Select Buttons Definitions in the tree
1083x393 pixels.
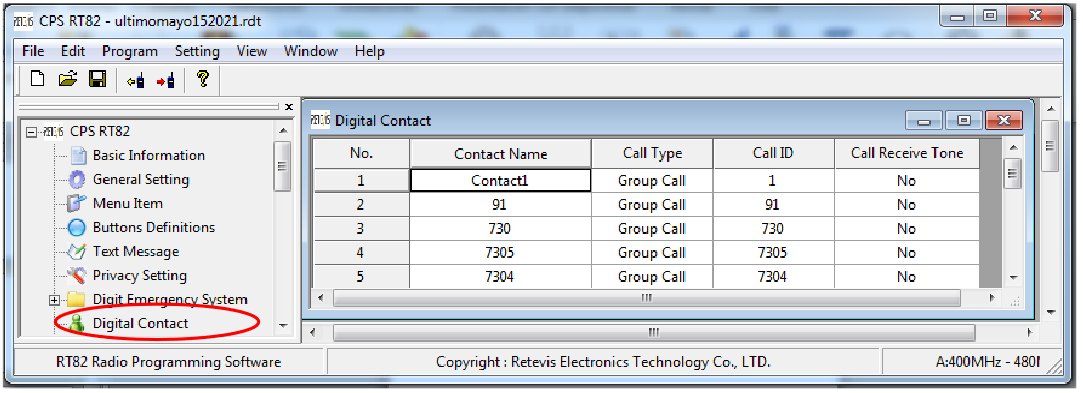(154, 227)
